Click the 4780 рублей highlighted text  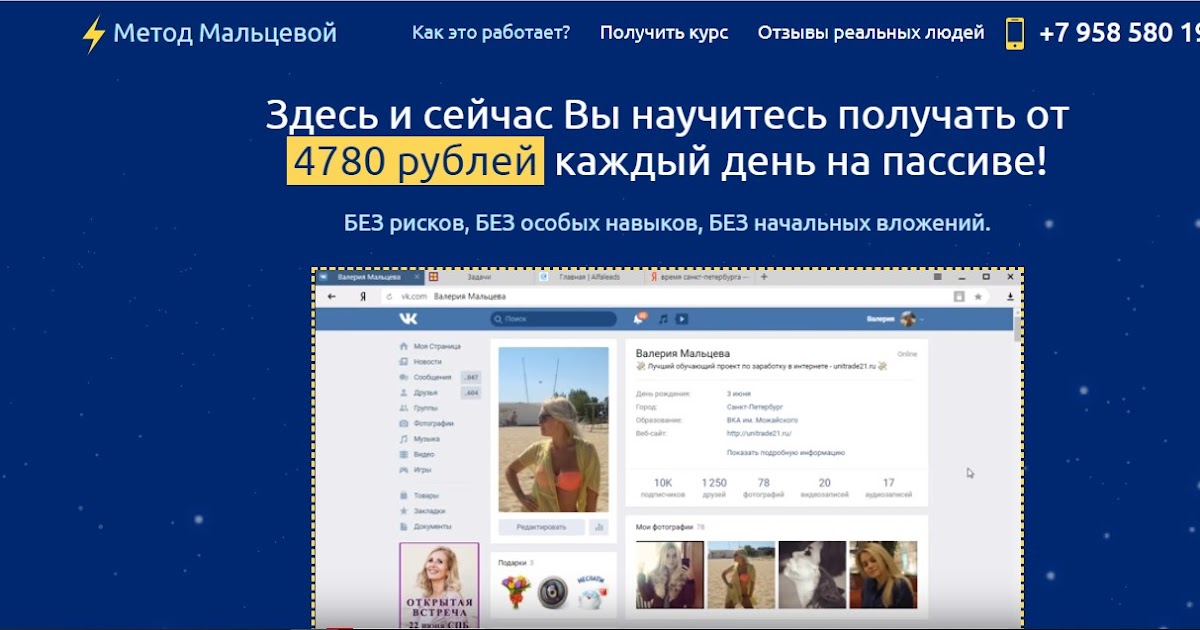[416, 162]
